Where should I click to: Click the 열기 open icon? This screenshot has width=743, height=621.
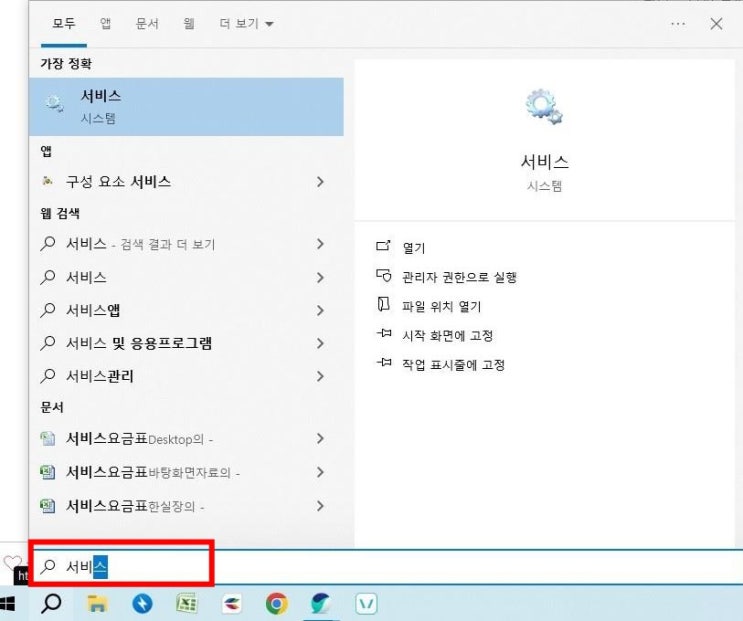(383, 245)
